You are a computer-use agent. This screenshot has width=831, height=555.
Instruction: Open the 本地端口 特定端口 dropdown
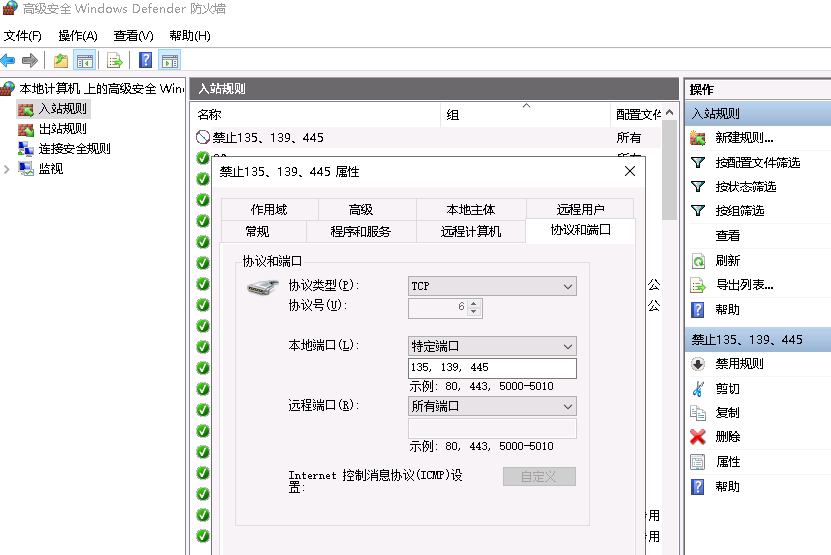492,346
